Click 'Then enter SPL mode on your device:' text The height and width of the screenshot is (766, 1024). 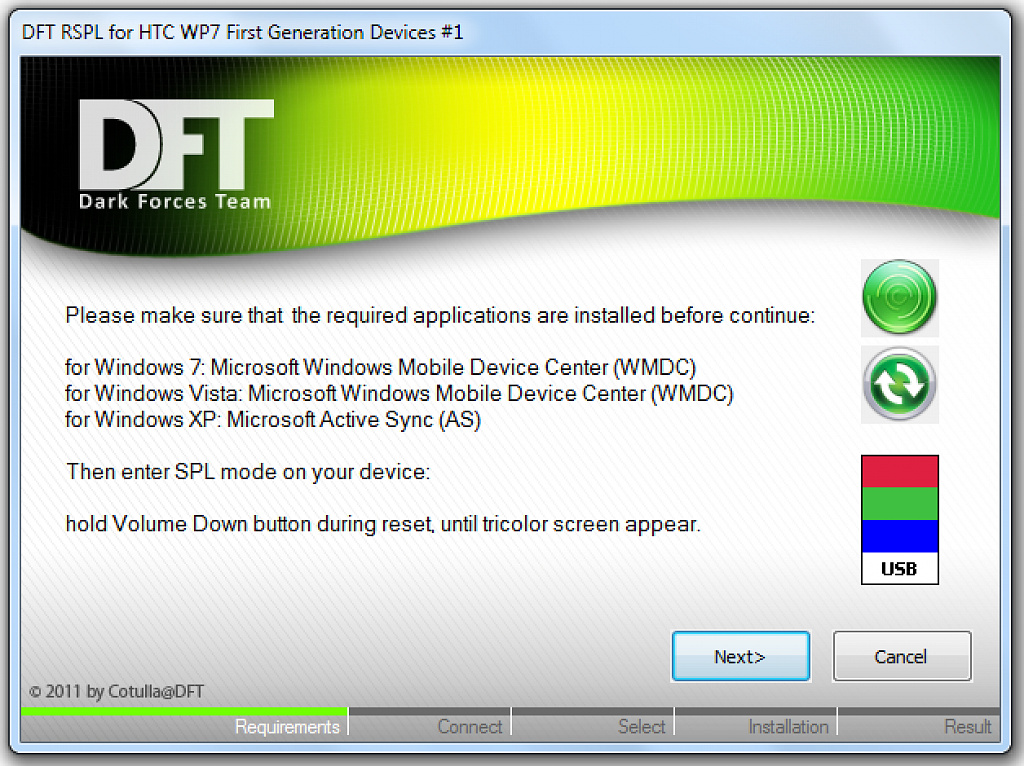click(x=248, y=472)
